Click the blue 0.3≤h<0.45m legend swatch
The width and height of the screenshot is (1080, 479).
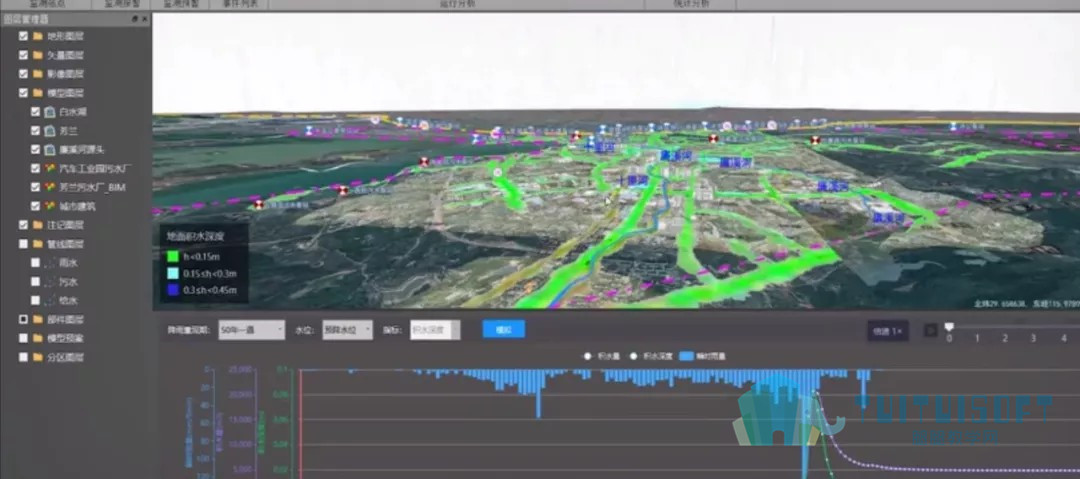(173, 290)
